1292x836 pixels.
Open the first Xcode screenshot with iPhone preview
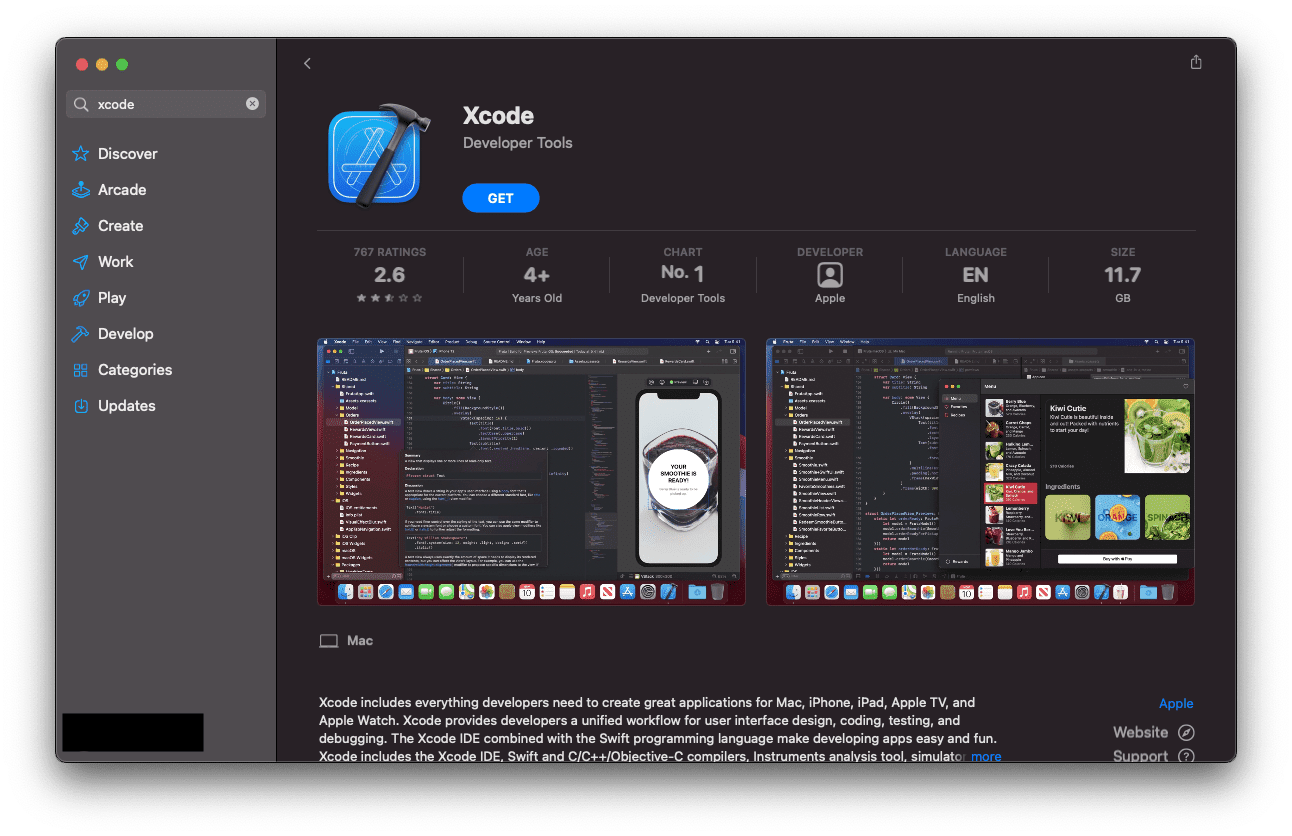531,471
